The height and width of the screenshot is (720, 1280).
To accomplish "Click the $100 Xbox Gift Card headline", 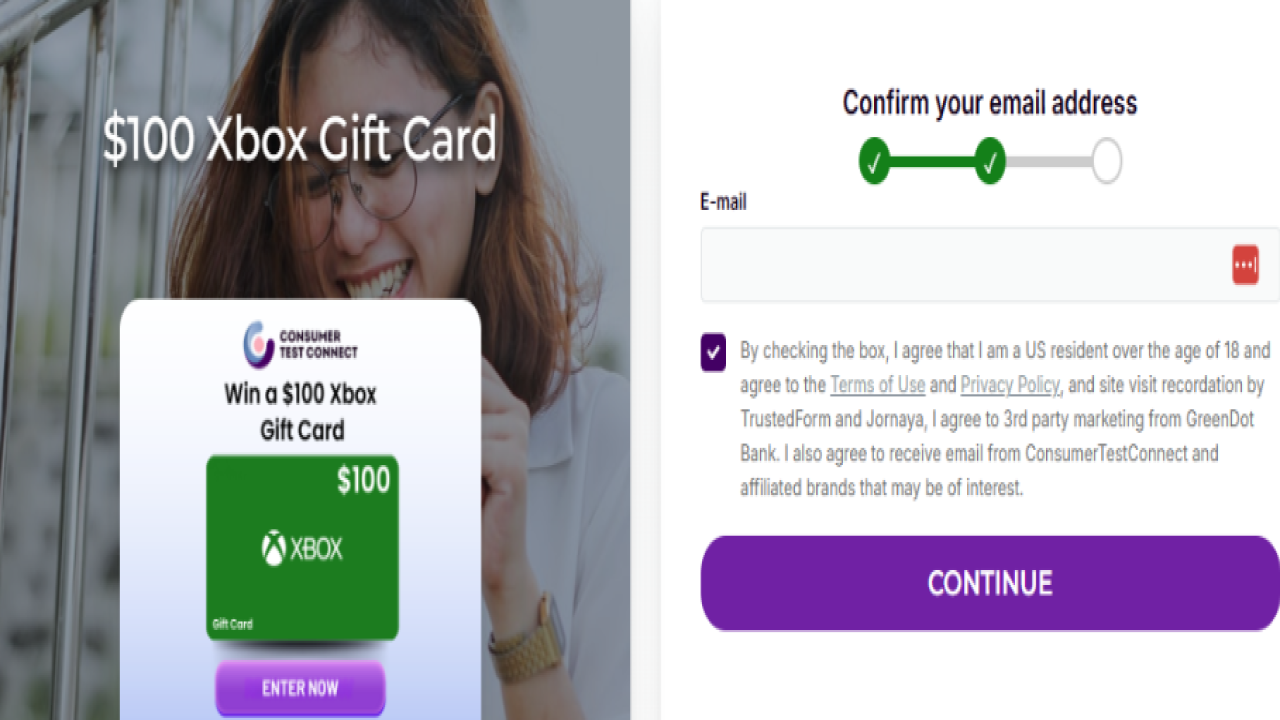I will click(x=300, y=141).
